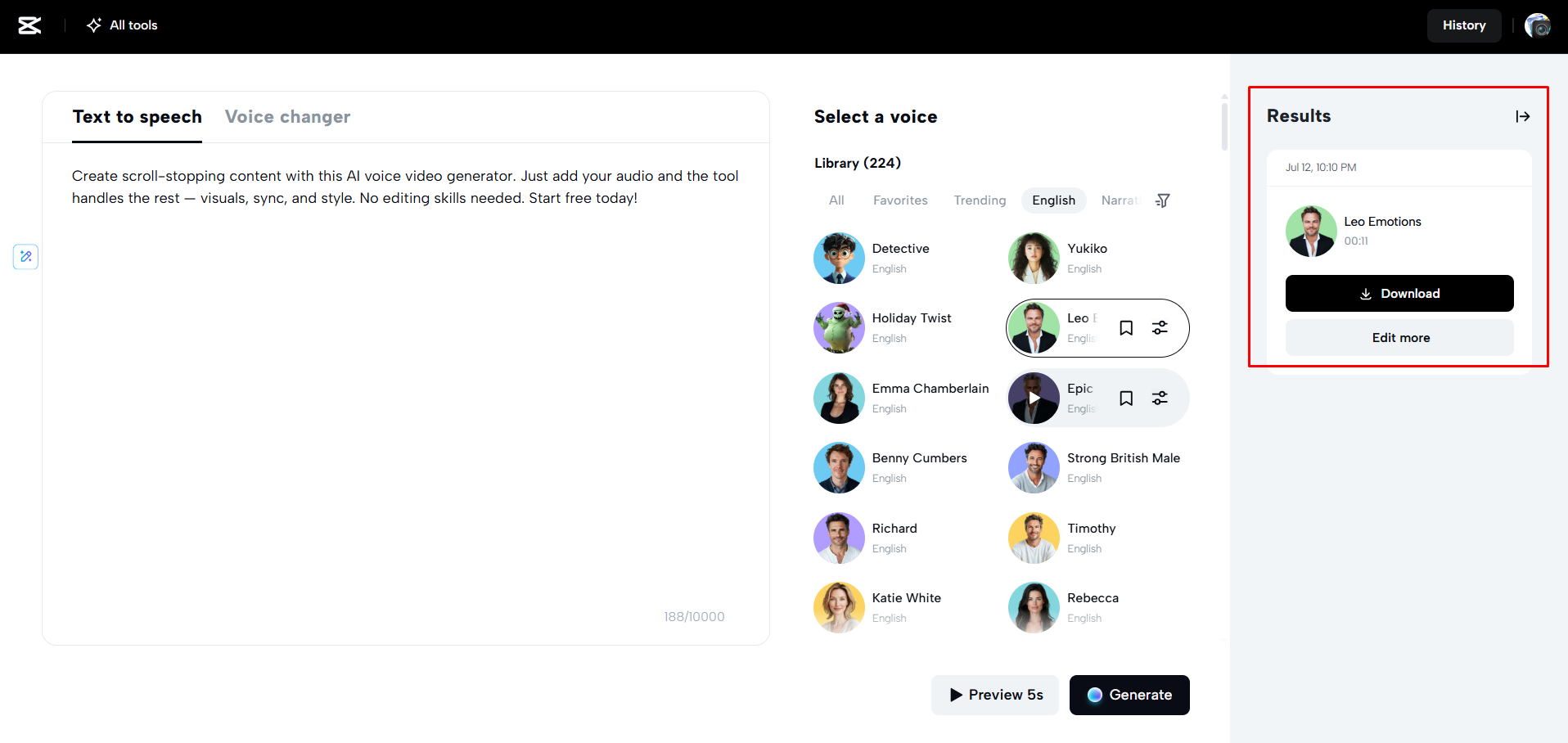The image size is (1568, 743).
Task: Click inside the speech text input area
Action: pos(405,393)
